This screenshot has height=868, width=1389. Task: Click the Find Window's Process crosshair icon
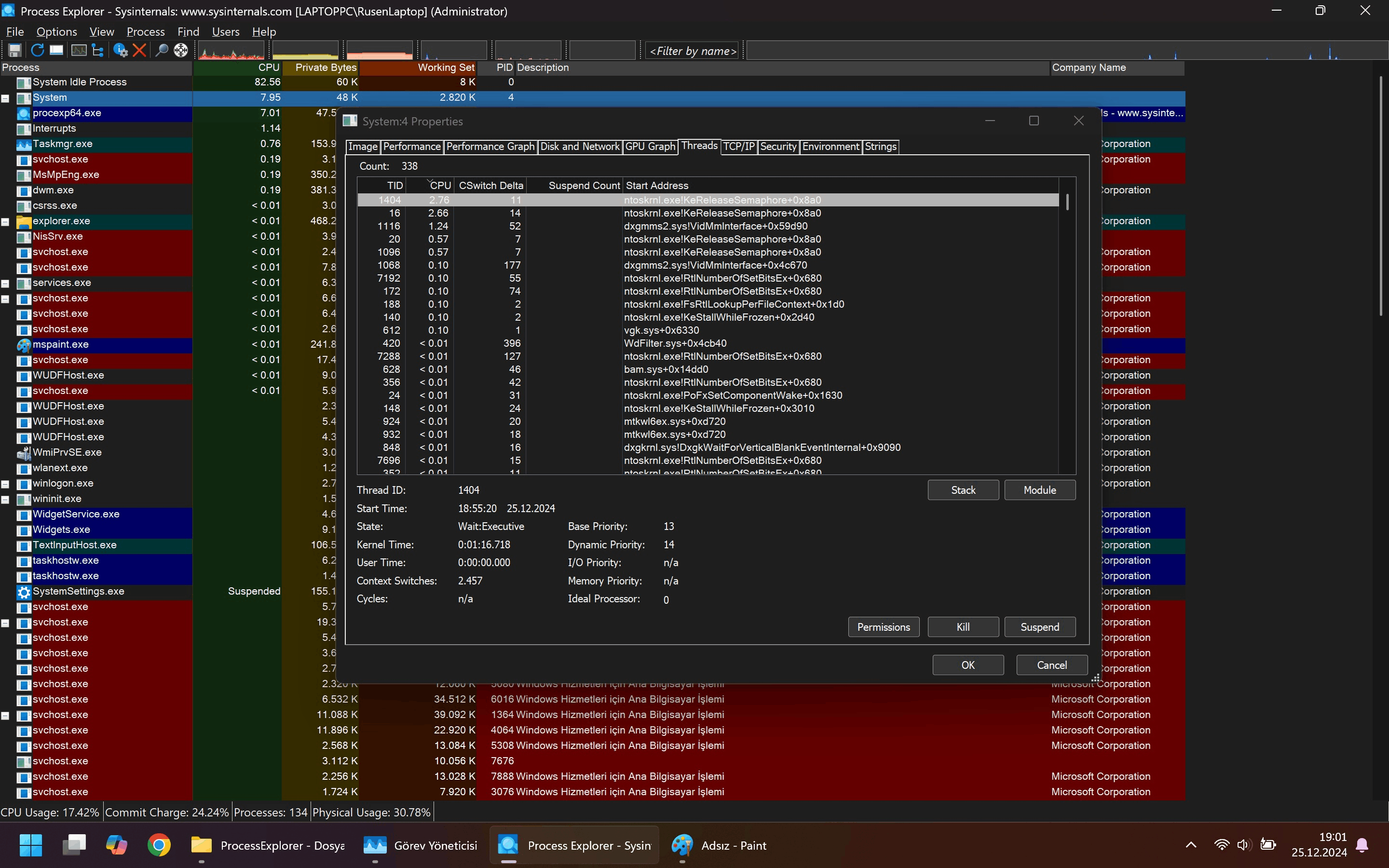pos(181,51)
